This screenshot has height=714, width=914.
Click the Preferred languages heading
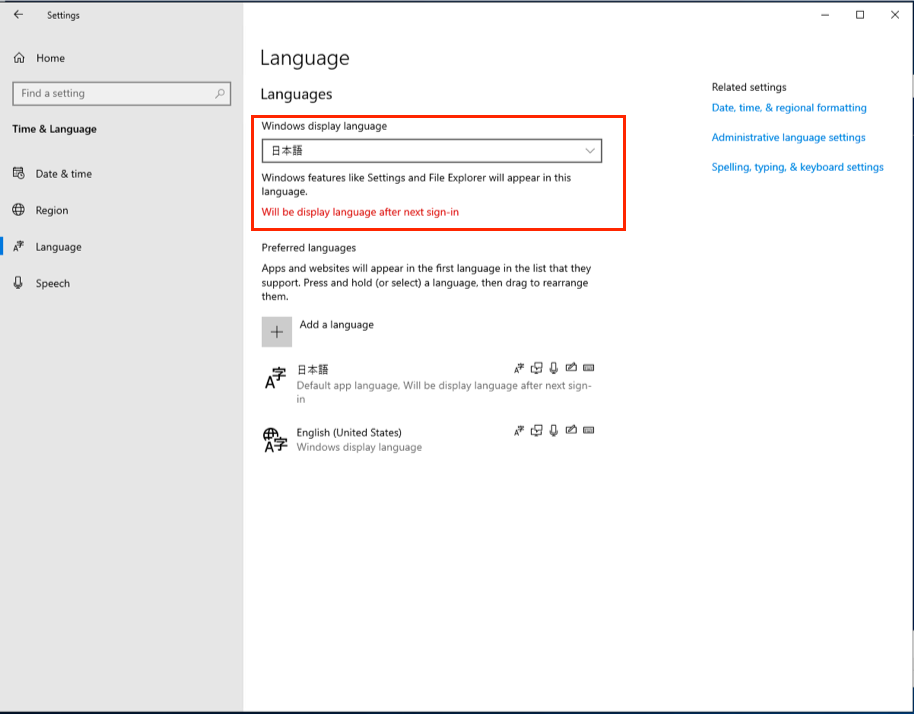[x=308, y=248]
